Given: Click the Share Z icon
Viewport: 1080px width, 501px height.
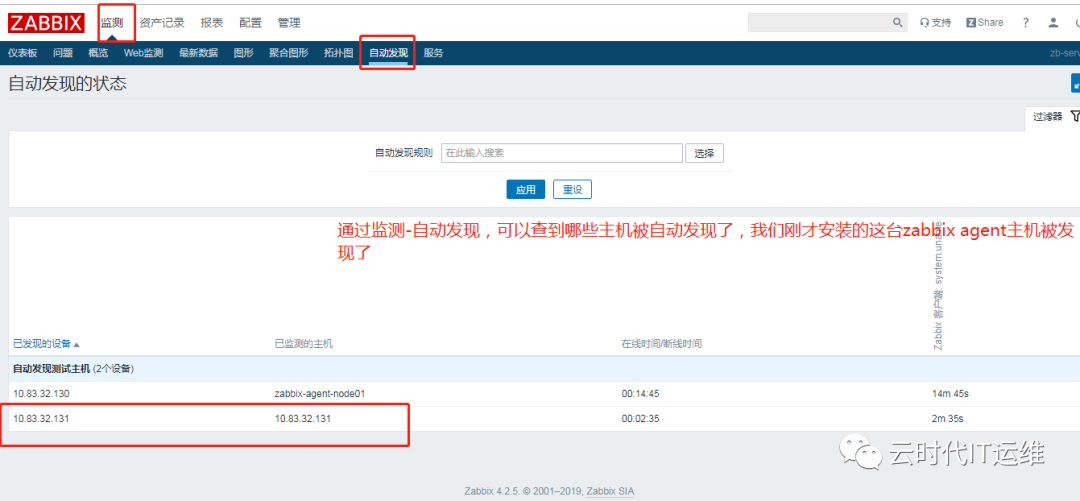Looking at the screenshot, I should pyautogui.click(x=970, y=23).
